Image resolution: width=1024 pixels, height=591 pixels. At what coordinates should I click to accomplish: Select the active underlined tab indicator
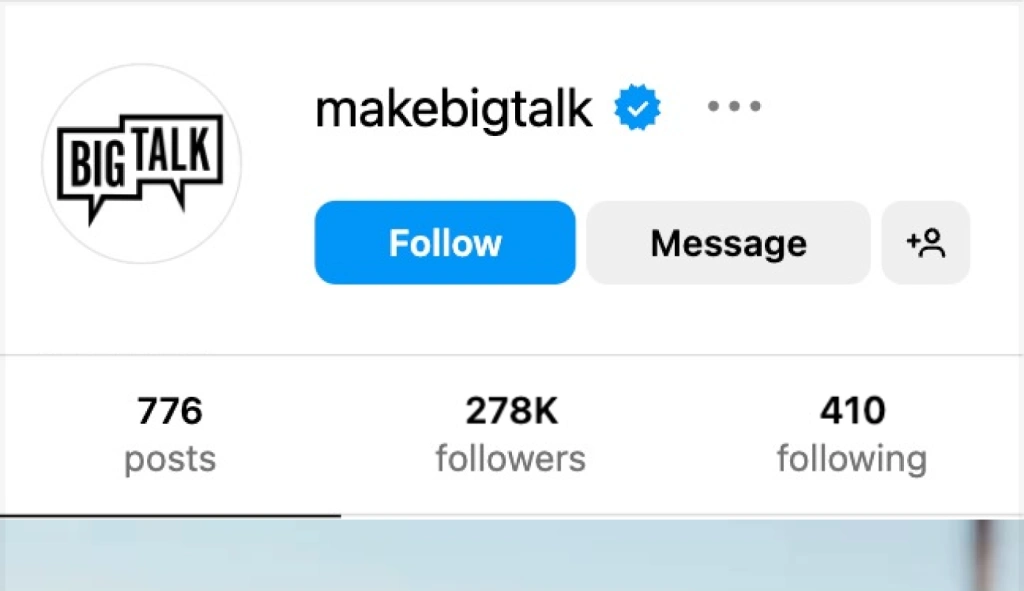coord(170,515)
